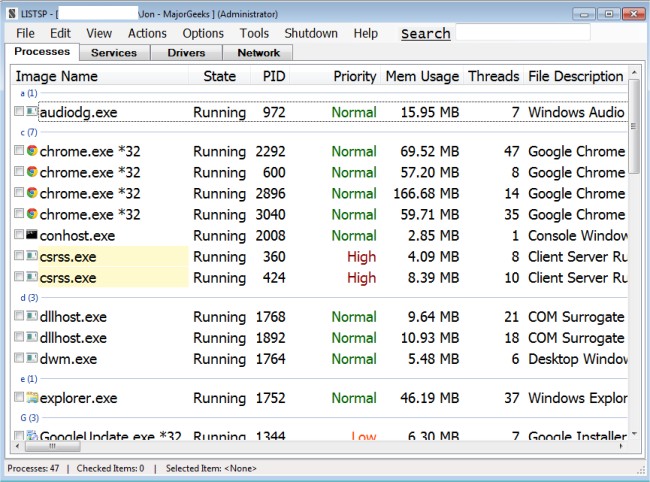
Task: Enable the explorer.exe row checkbox
Action: [19, 398]
